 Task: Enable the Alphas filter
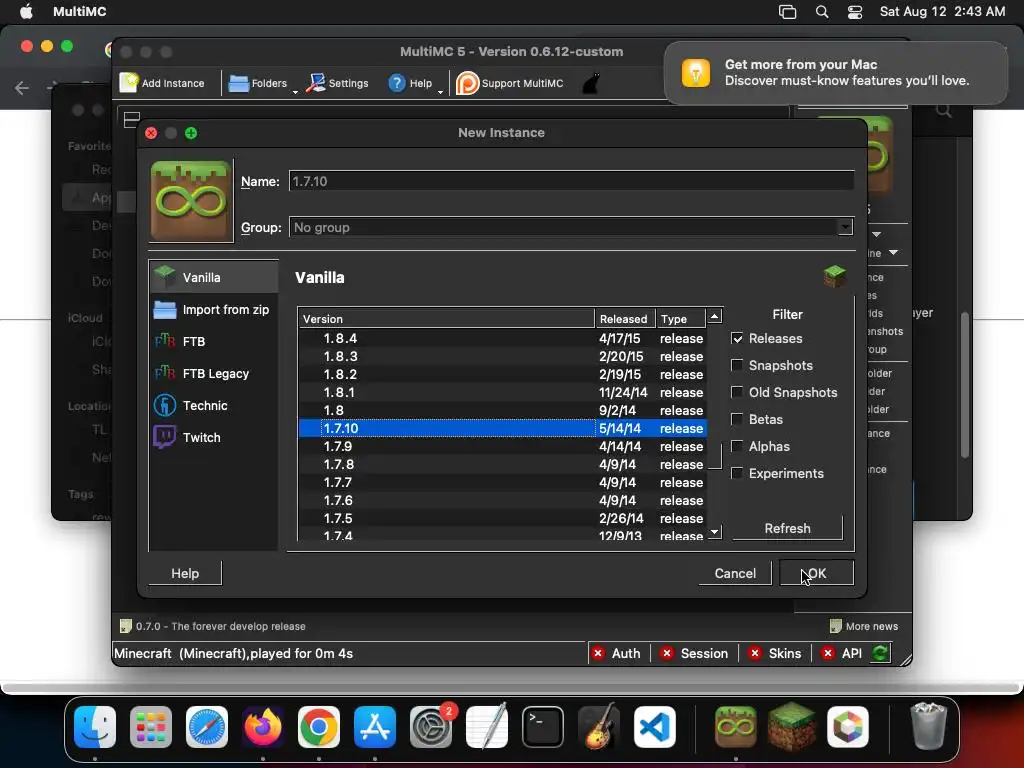click(737, 446)
